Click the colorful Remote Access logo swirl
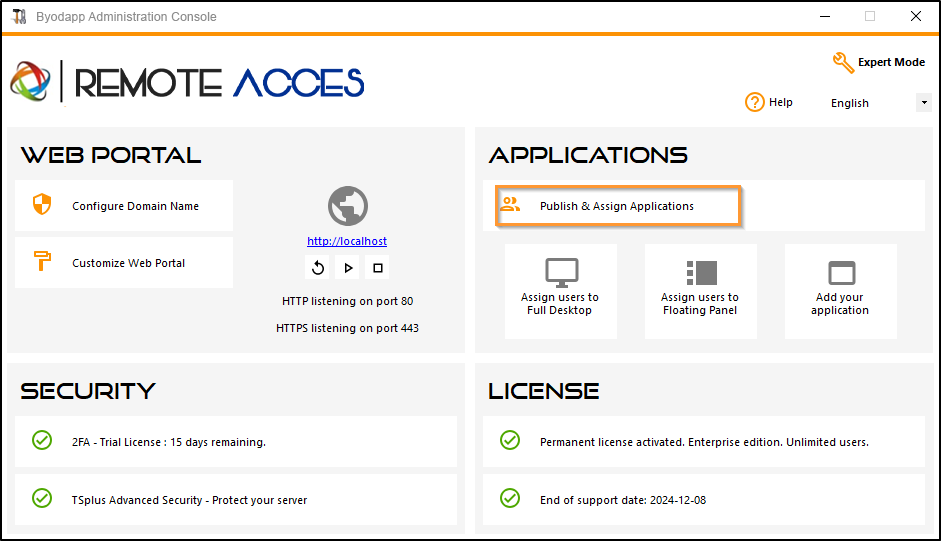Viewport: 941px width, 541px height. coord(30,81)
